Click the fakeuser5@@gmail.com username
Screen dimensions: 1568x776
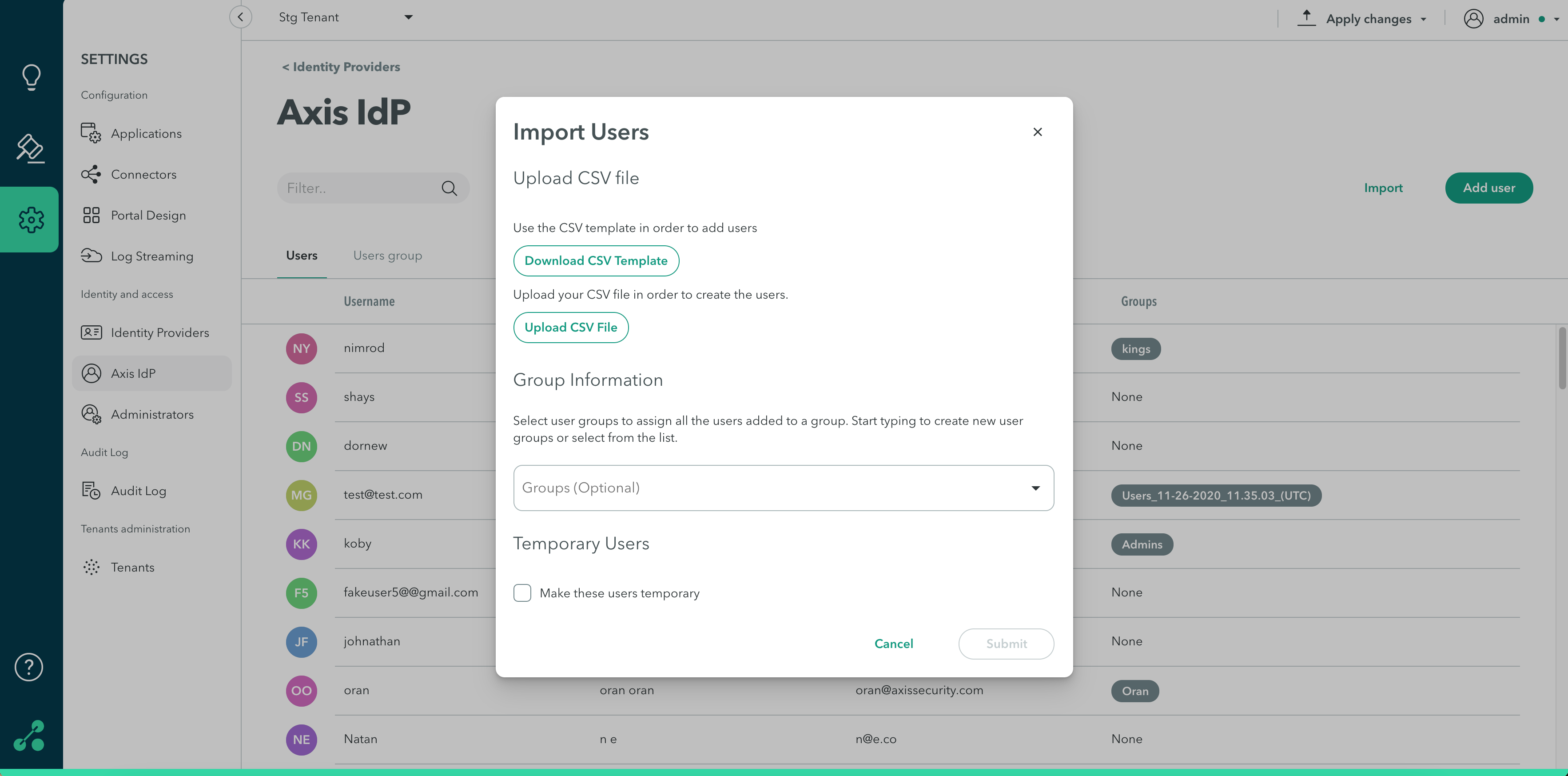pyautogui.click(x=411, y=592)
